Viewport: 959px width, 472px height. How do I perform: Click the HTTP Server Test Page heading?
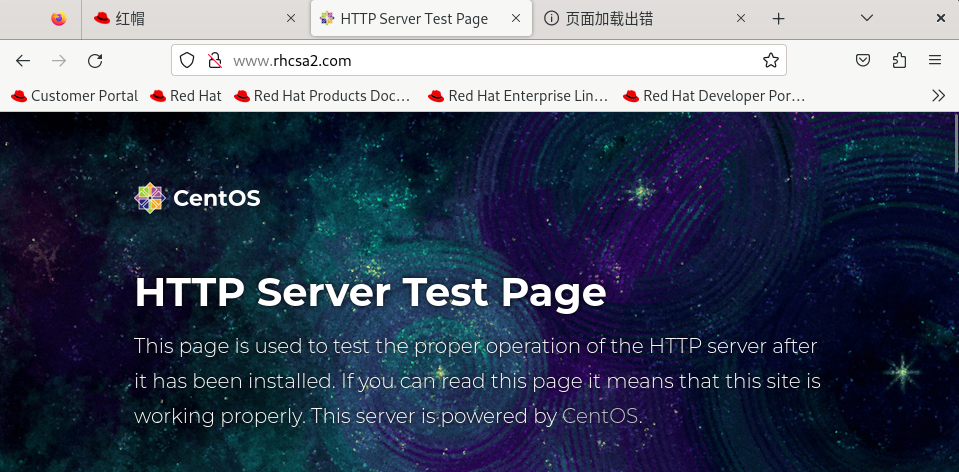(370, 292)
